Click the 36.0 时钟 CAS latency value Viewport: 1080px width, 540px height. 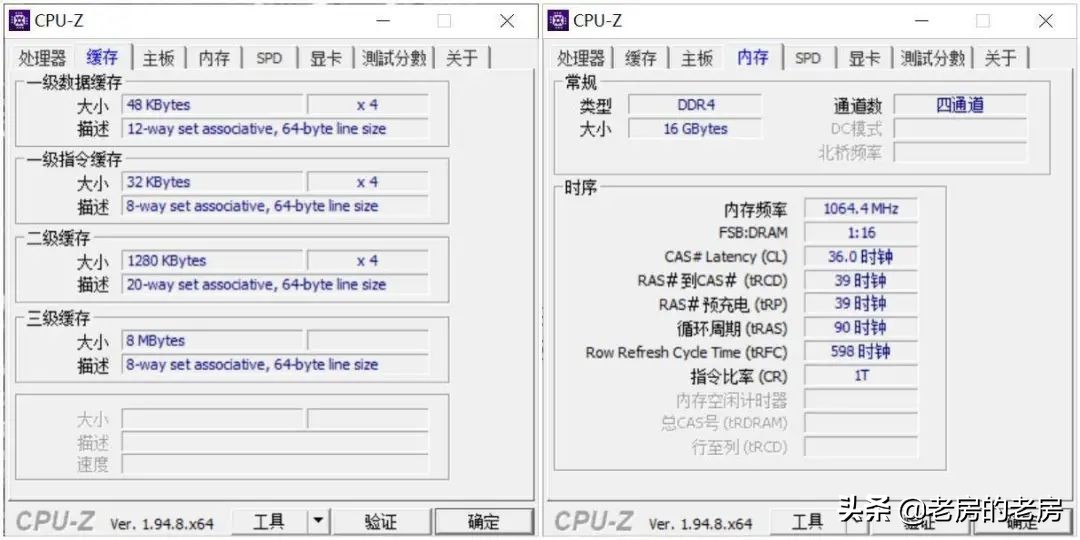(x=860, y=257)
